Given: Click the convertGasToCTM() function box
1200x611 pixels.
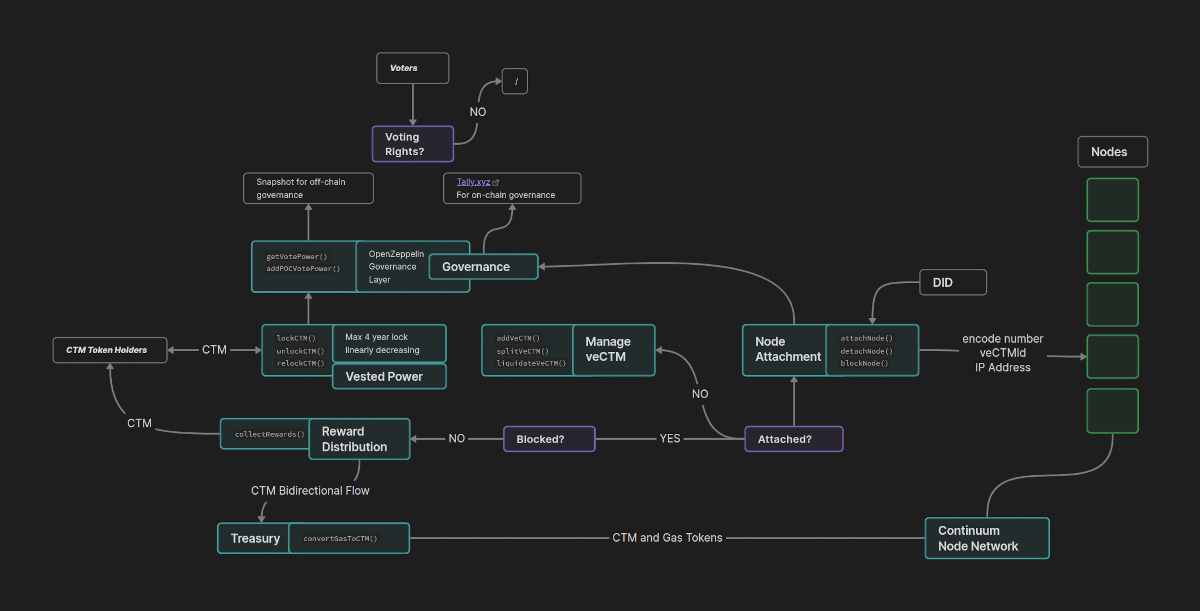Looking at the screenshot, I should point(348,538).
